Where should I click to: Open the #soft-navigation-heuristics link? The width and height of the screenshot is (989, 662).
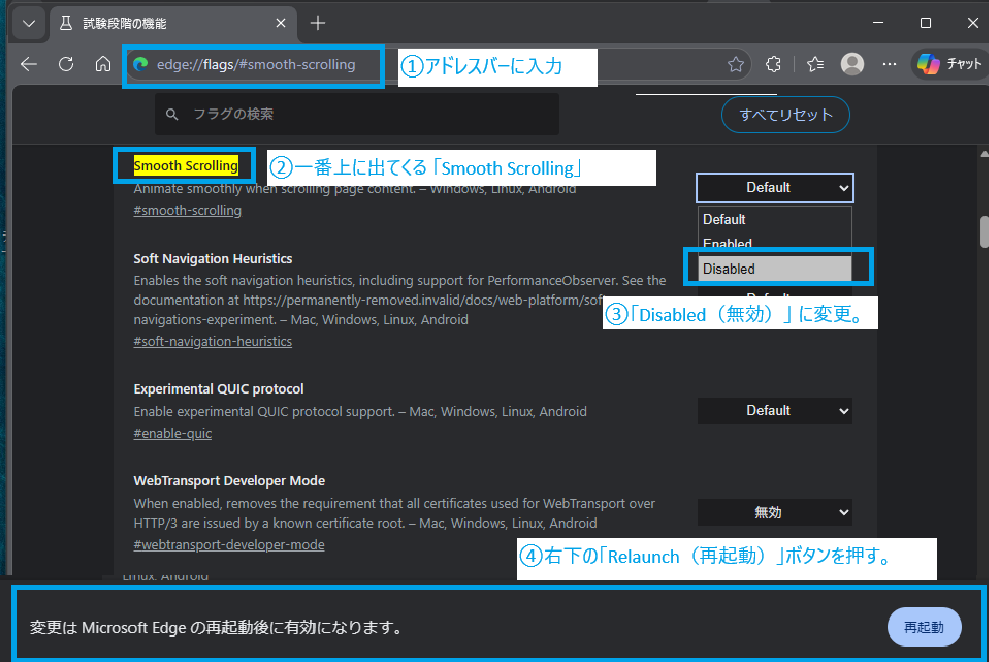pos(212,341)
